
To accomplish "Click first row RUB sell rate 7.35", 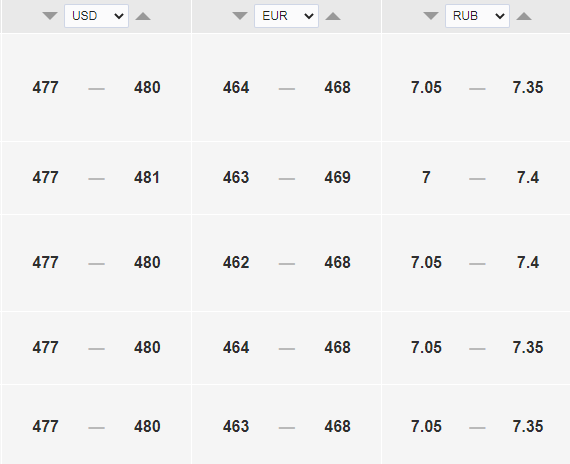I will (528, 88).
